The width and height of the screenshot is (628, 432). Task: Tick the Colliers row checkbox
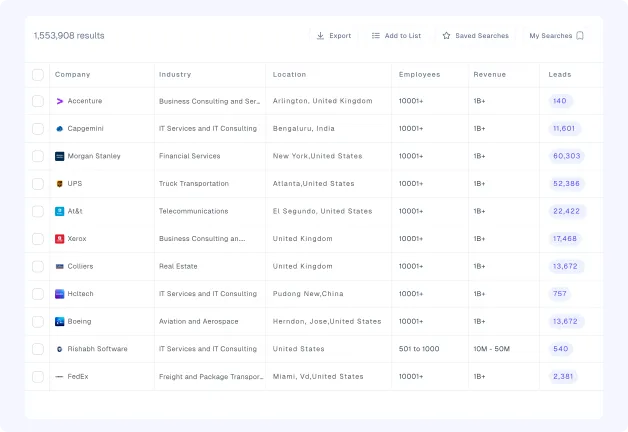(38, 266)
